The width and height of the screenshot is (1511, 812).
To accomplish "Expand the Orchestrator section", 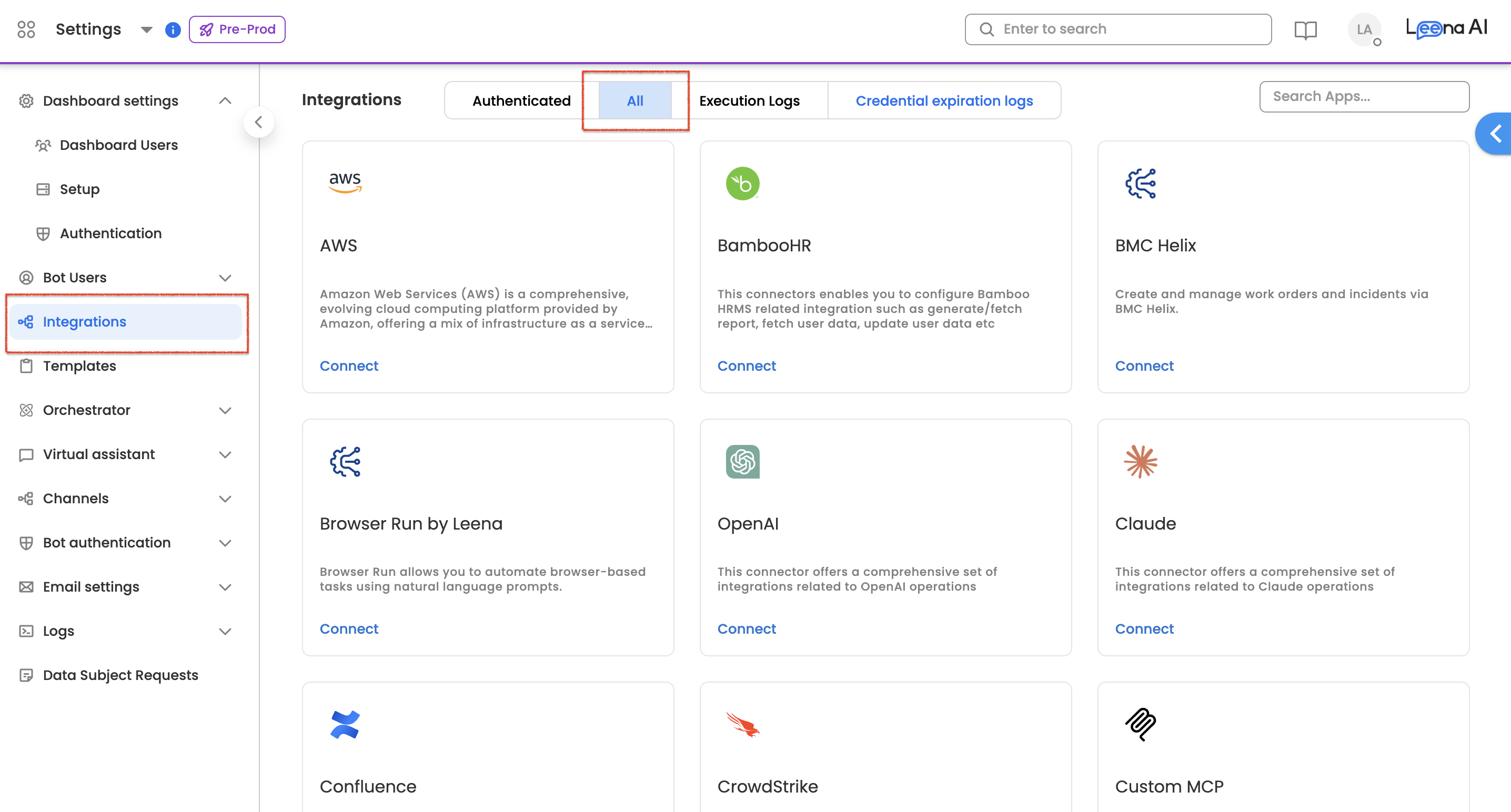I will point(225,410).
